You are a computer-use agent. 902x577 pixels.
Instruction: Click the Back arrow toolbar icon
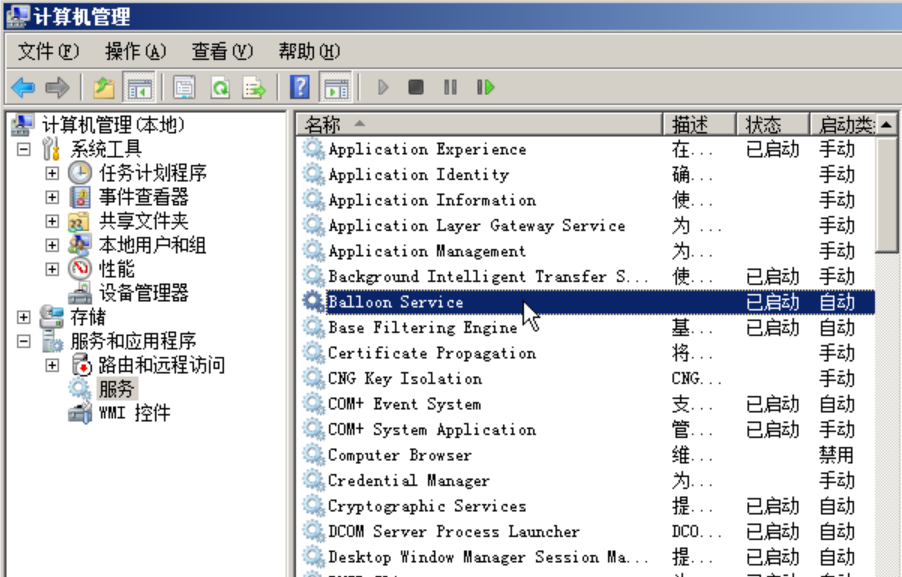click(24, 87)
